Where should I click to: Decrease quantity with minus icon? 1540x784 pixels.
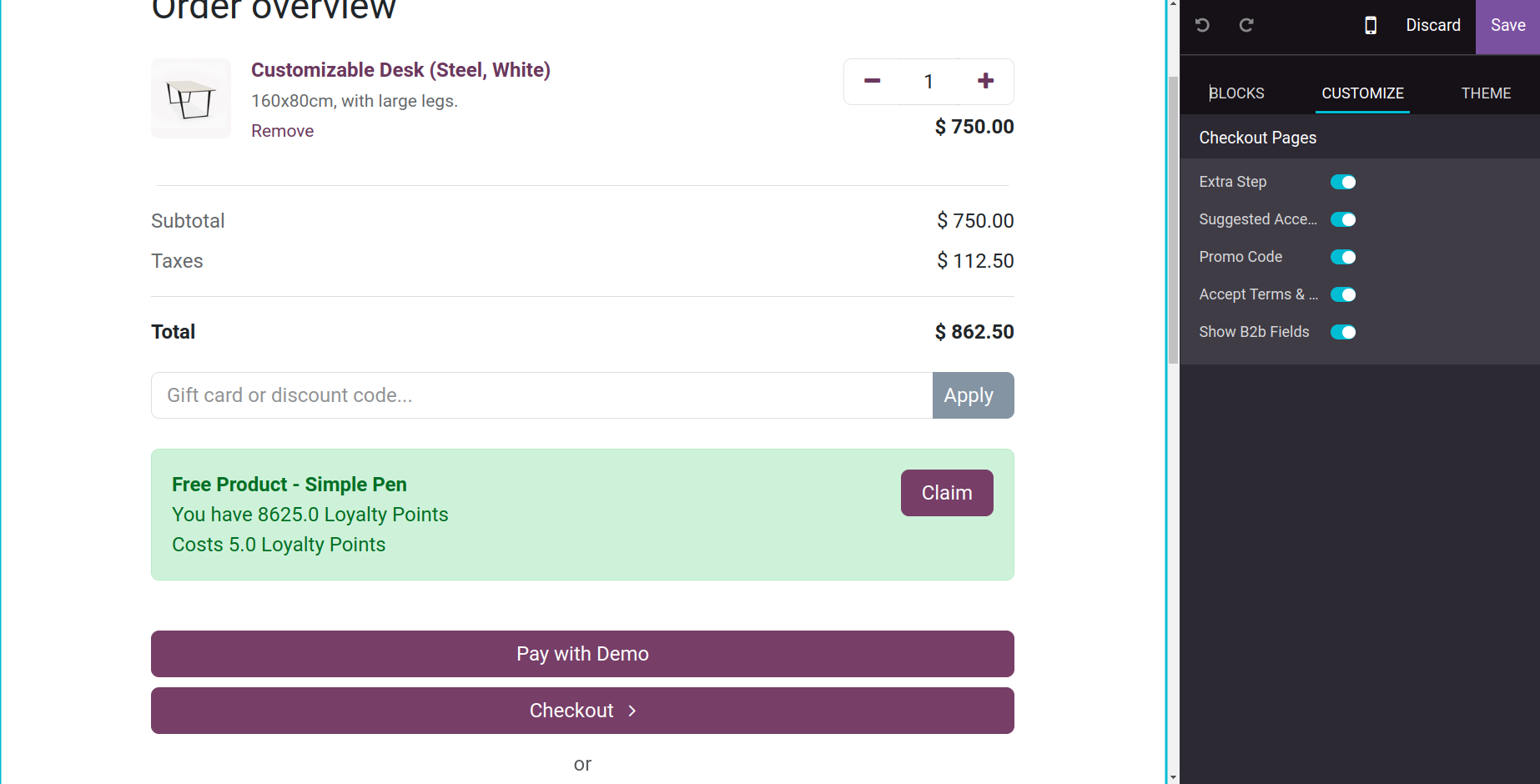pyautogui.click(x=873, y=81)
